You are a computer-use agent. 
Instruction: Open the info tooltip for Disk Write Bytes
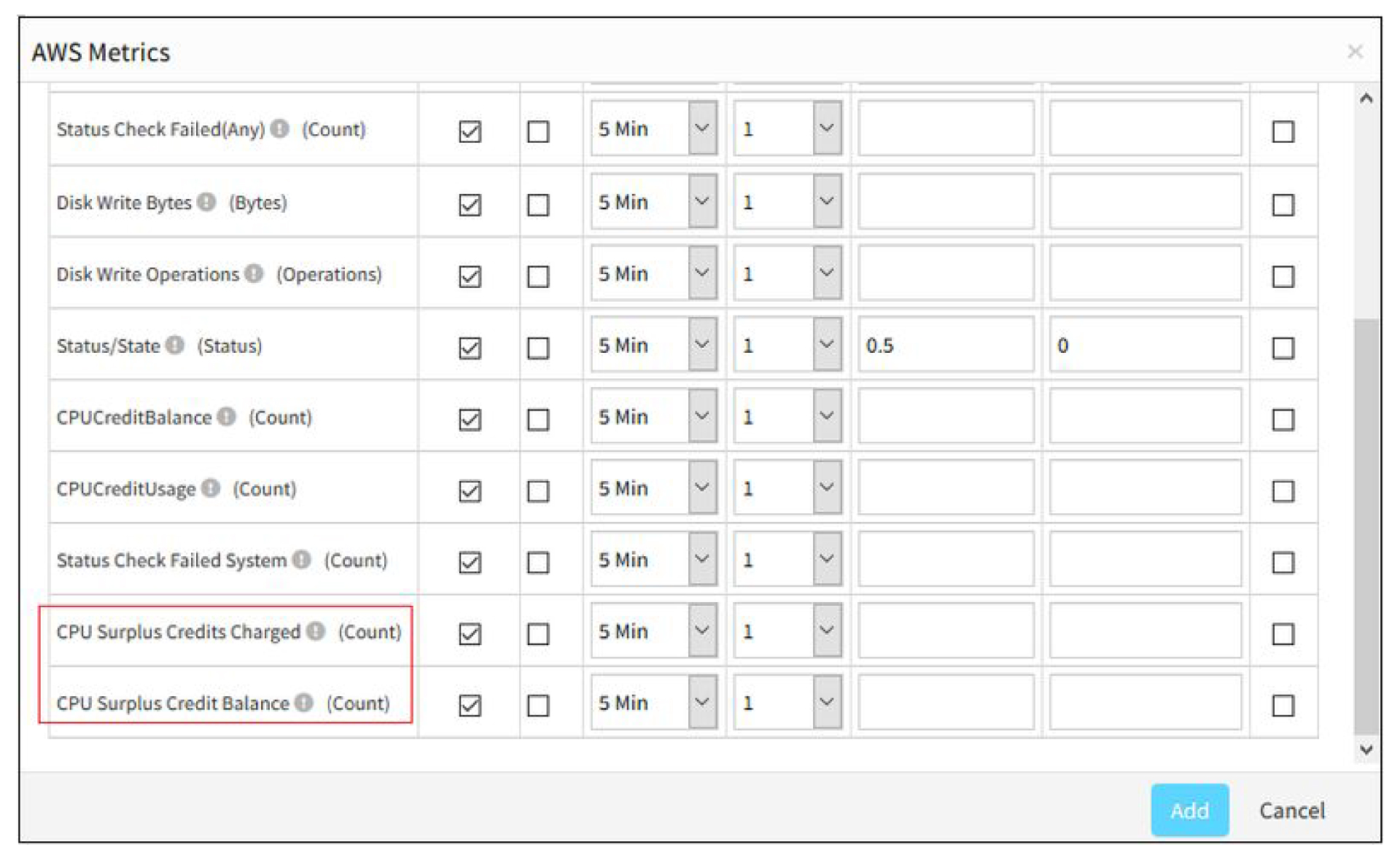point(206,202)
